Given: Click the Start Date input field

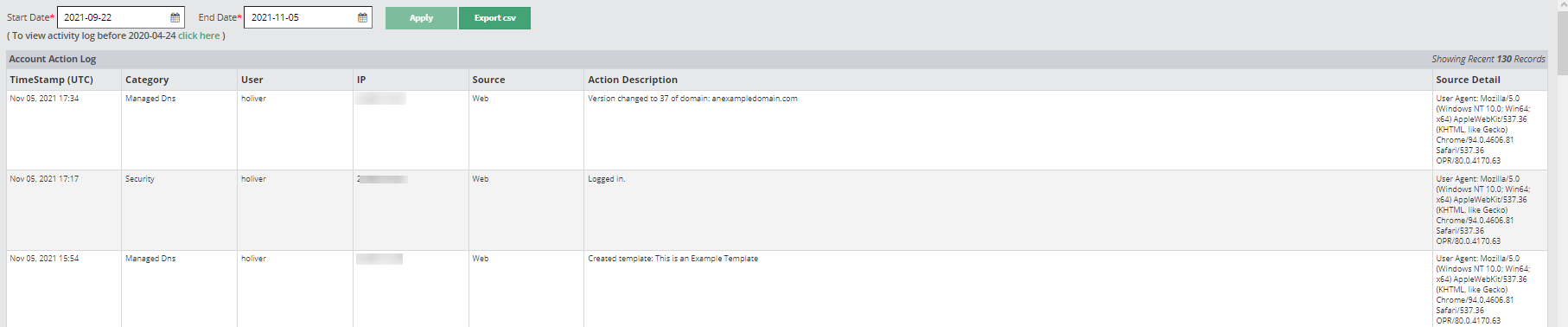Looking at the screenshot, I should click(121, 17).
